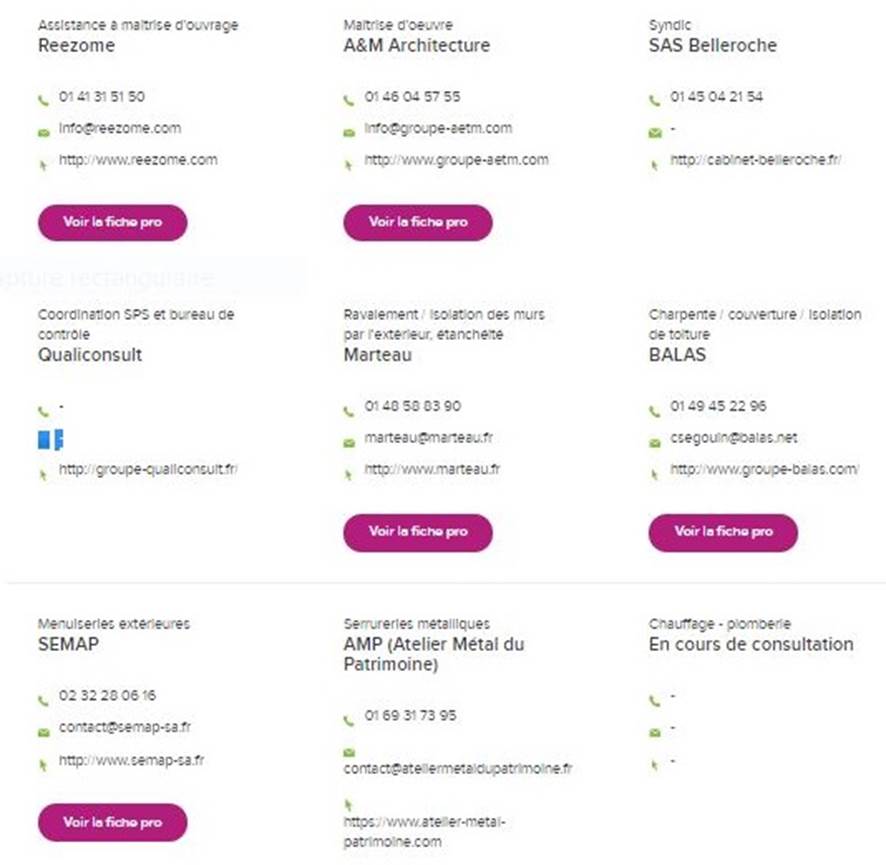Image resolution: width=886 pixels, height=865 pixels.
Task: Click the phone icon beside 01 45 04 21 54
Action: [654, 101]
